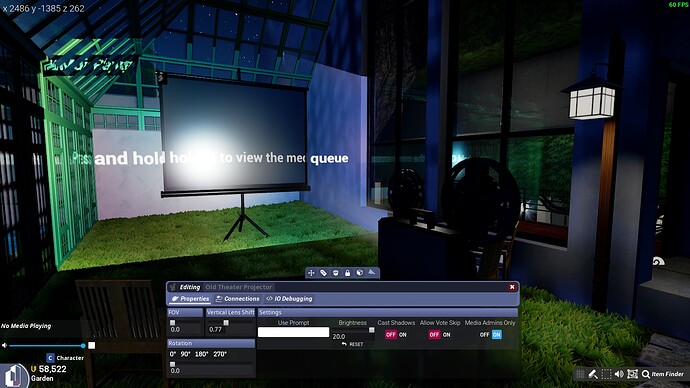Activate the dotted selection box tool
This screenshot has width=690, height=388.
click(606, 374)
